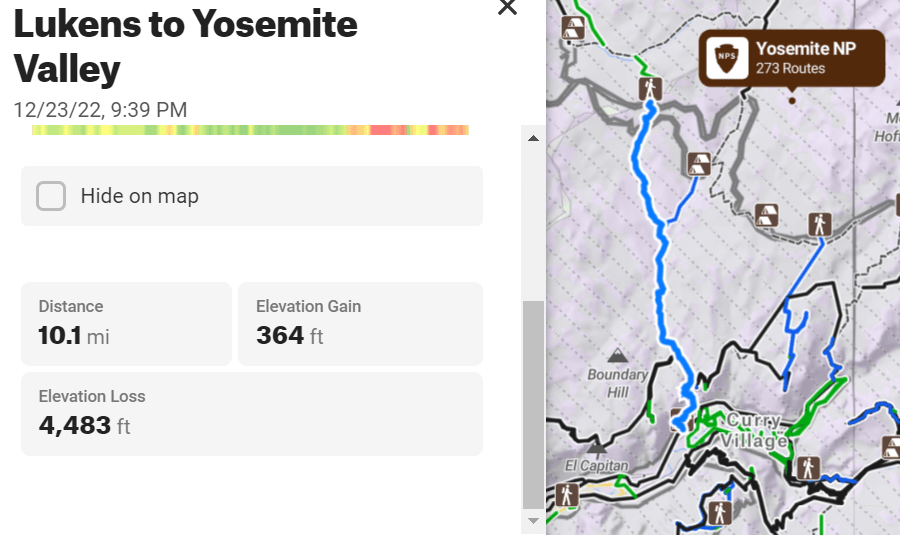Click the Elevation Loss 4,483 ft card
900x535 pixels.
point(251,413)
